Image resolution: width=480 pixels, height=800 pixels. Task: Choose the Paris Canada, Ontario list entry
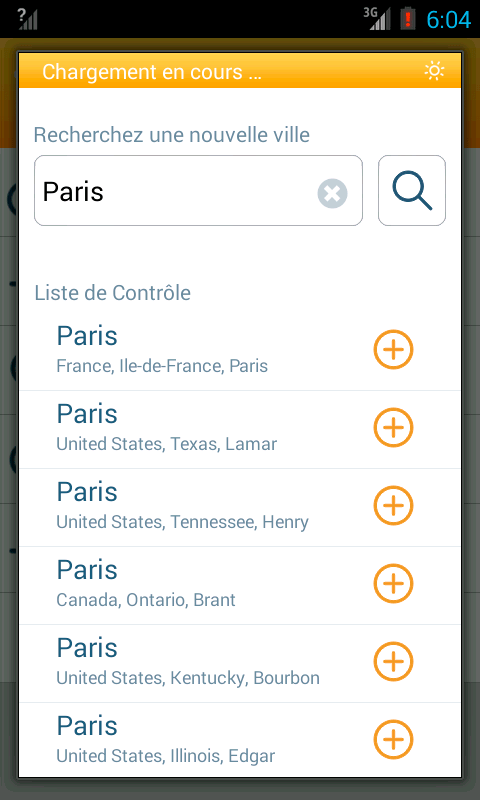click(x=240, y=586)
